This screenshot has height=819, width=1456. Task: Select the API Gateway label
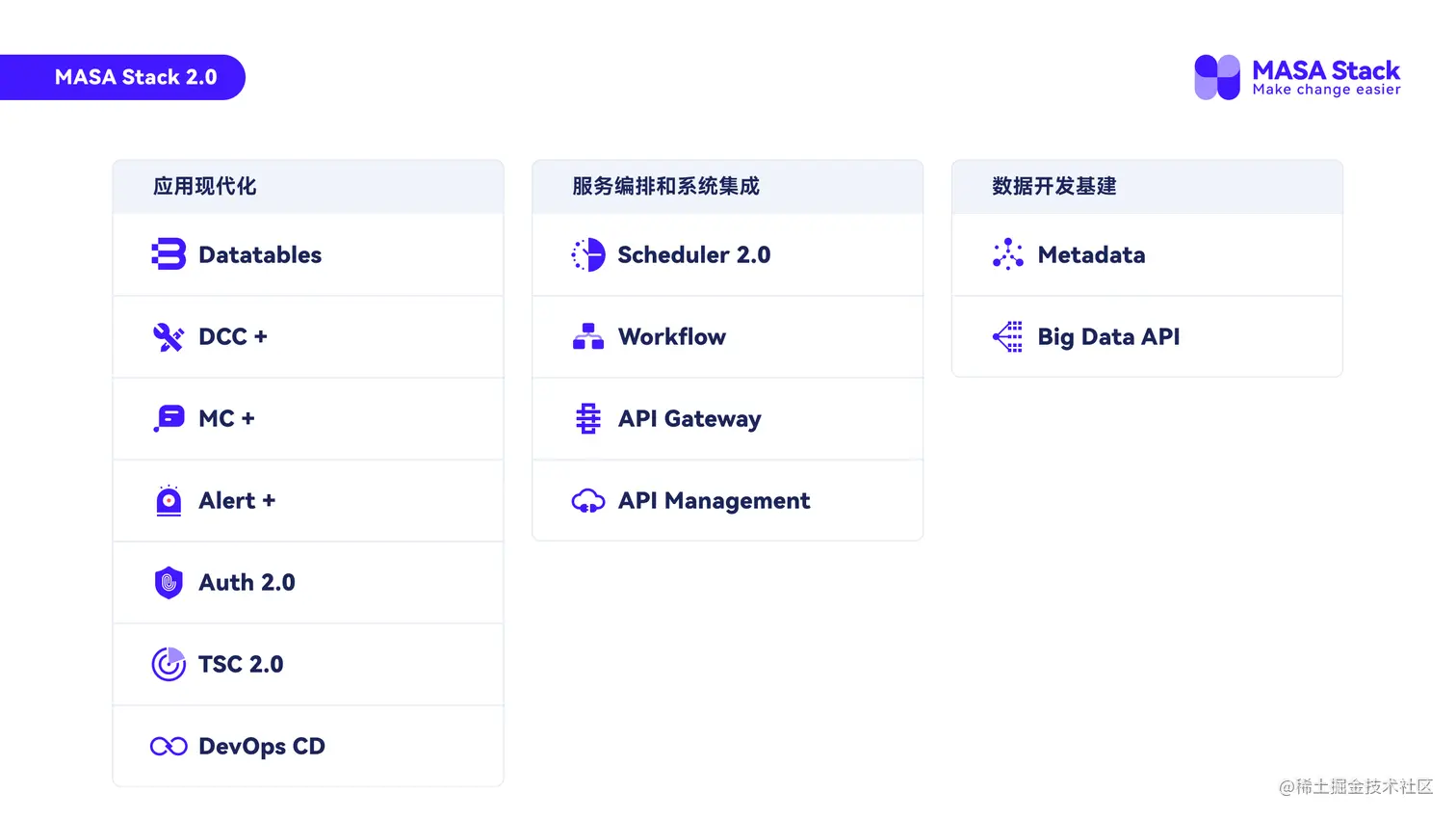click(x=689, y=419)
